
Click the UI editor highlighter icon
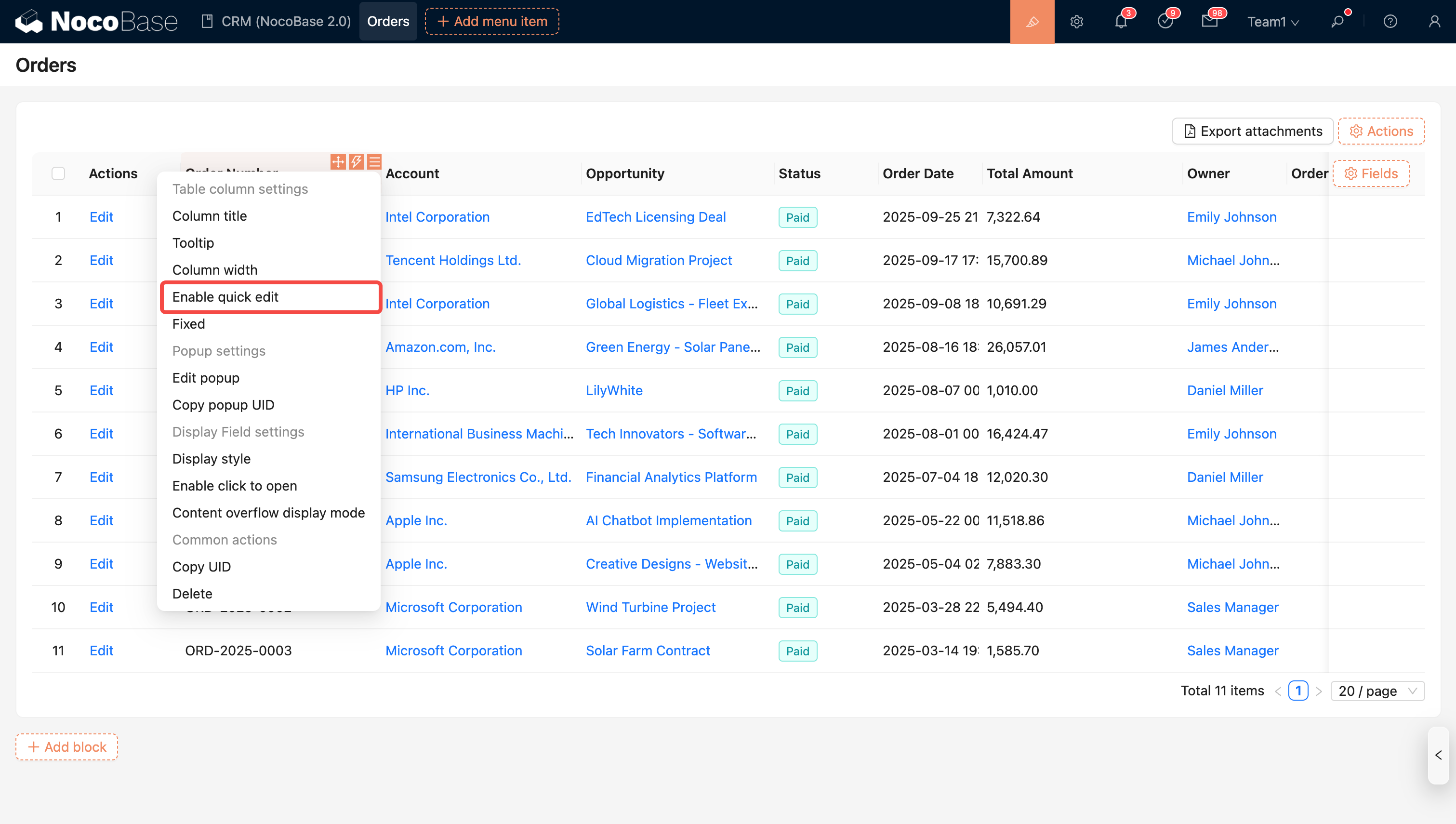pos(1032,22)
